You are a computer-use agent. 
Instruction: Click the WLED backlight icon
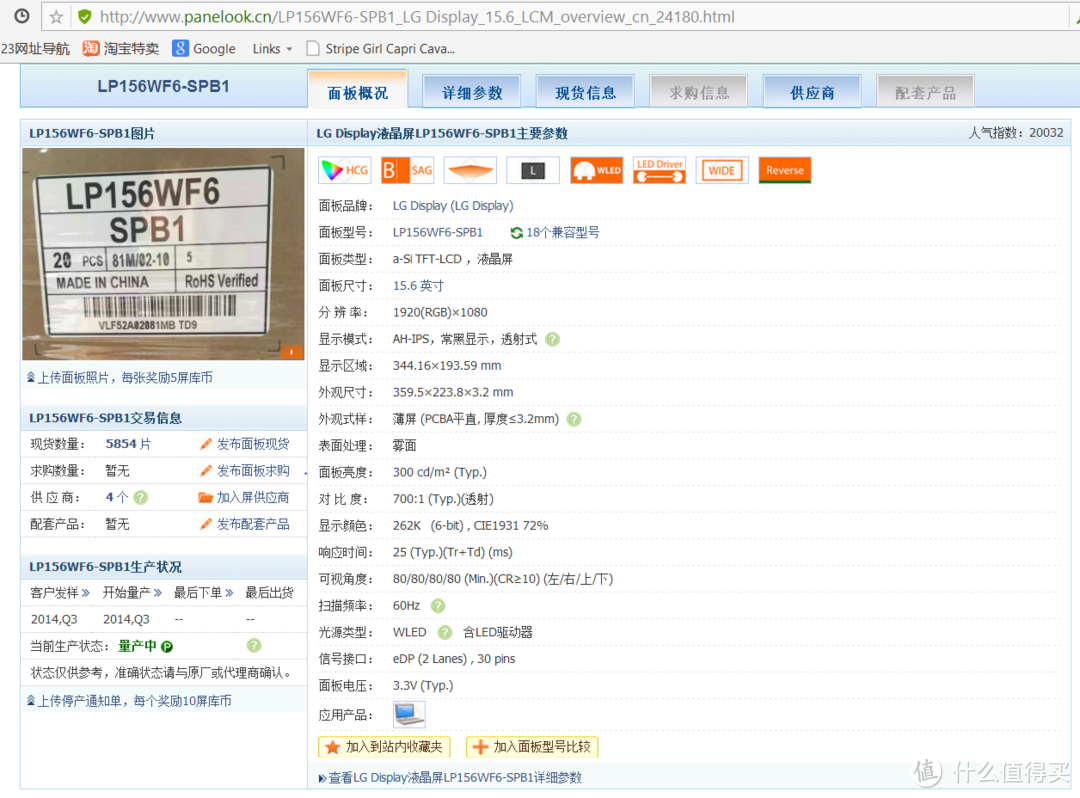596,170
